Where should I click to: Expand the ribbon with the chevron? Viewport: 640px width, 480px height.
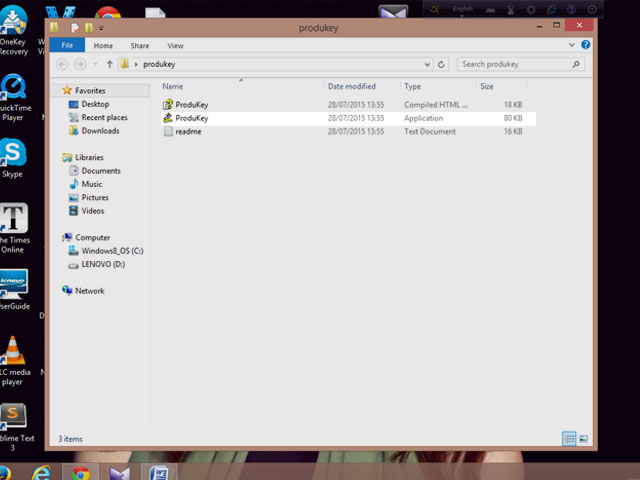click(x=571, y=45)
